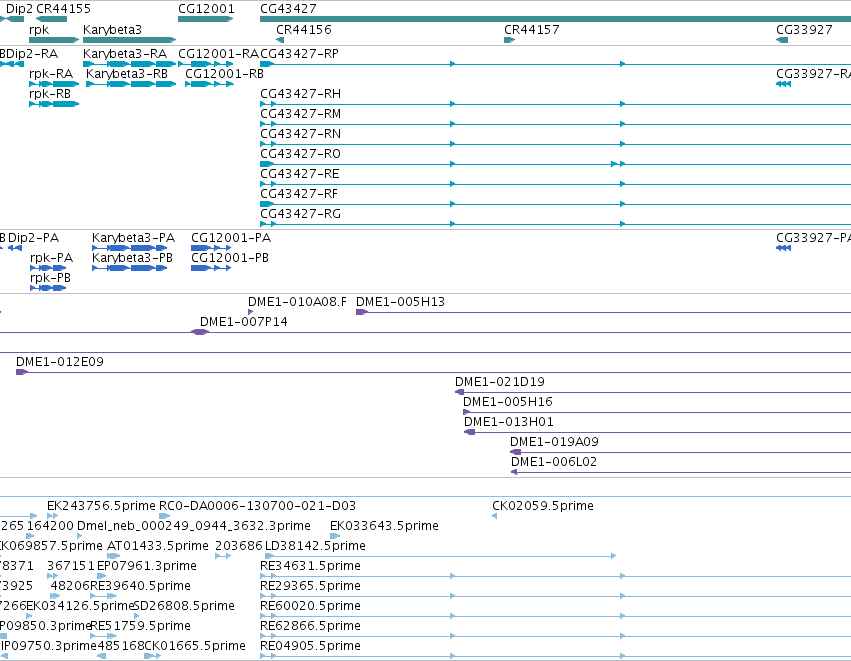Select transcript CG43427-RG
The height and width of the screenshot is (661, 851).
(301, 214)
